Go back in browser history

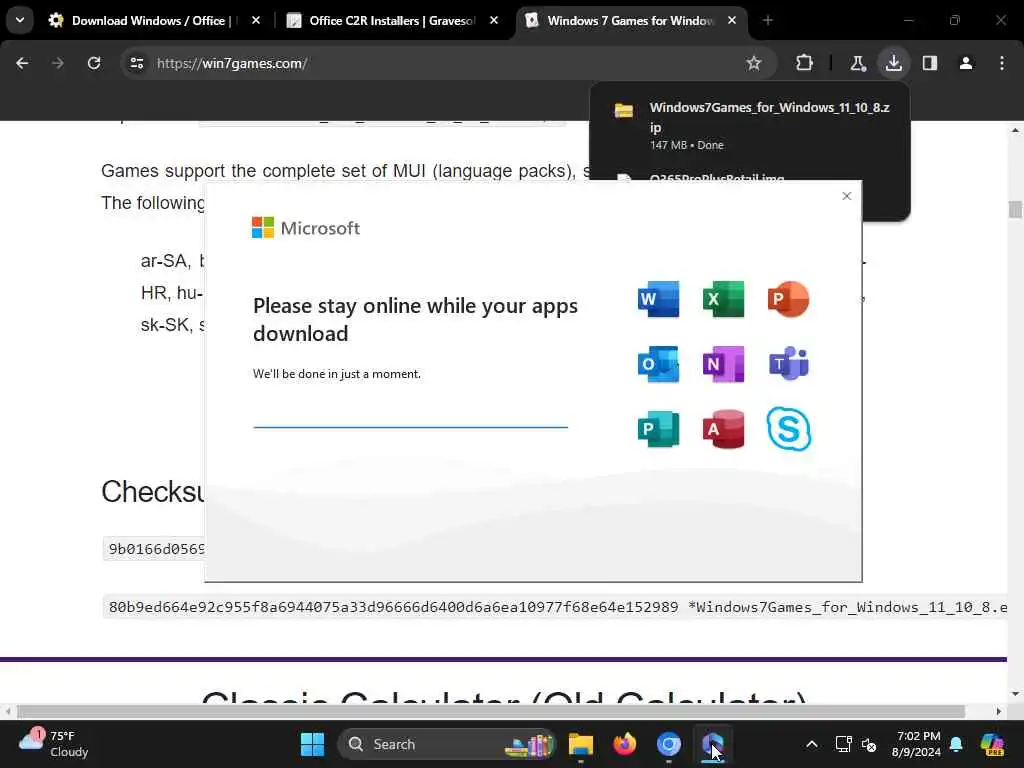[22, 63]
